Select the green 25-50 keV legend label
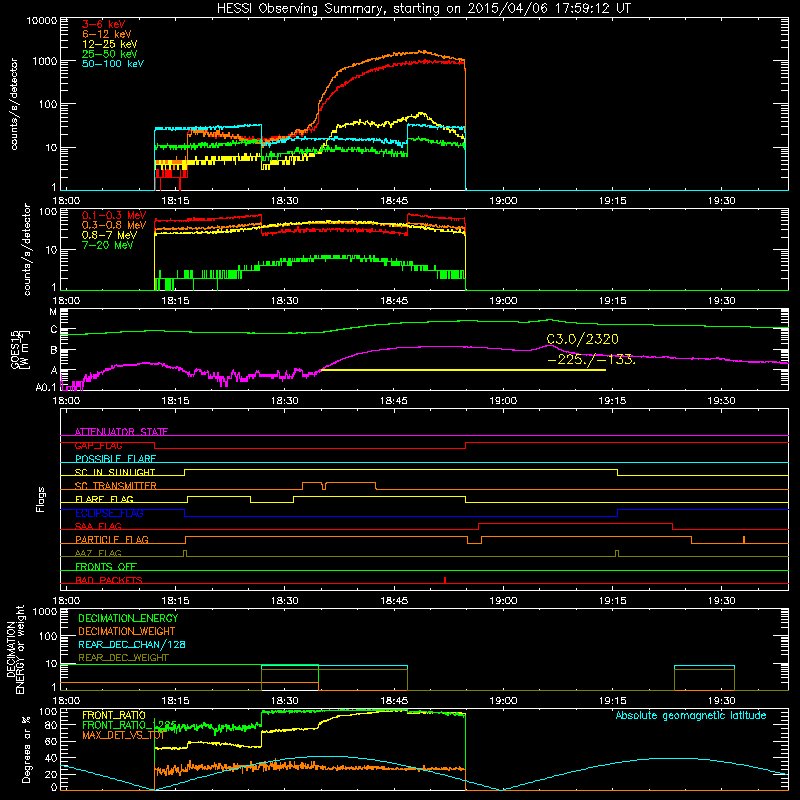The width and height of the screenshot is (800, 800). tap(110, 54)
